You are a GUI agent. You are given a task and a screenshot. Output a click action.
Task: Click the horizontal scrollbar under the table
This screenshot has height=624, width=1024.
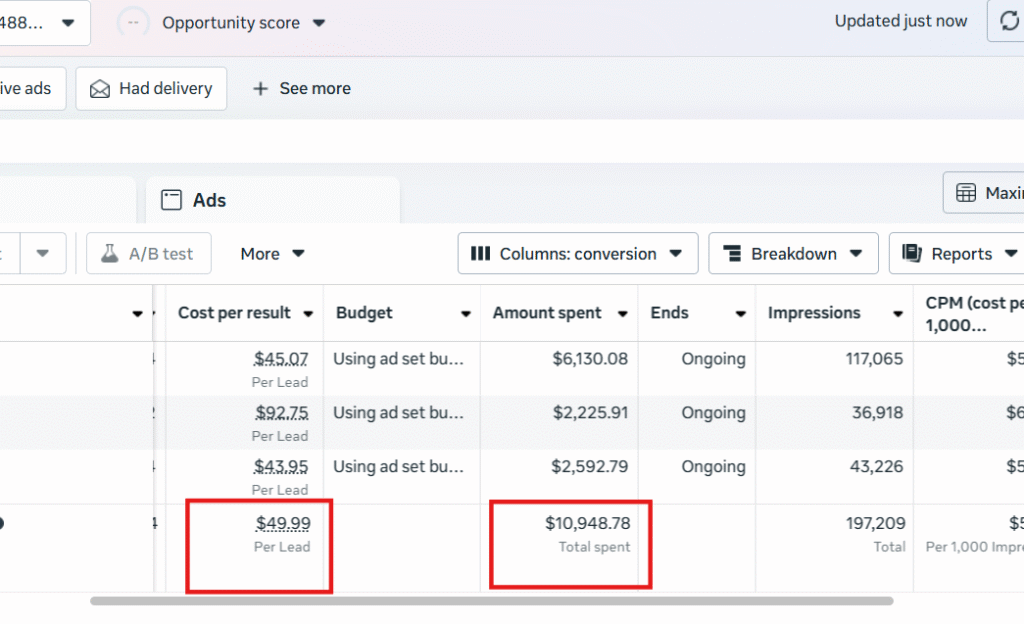point(490,601)
